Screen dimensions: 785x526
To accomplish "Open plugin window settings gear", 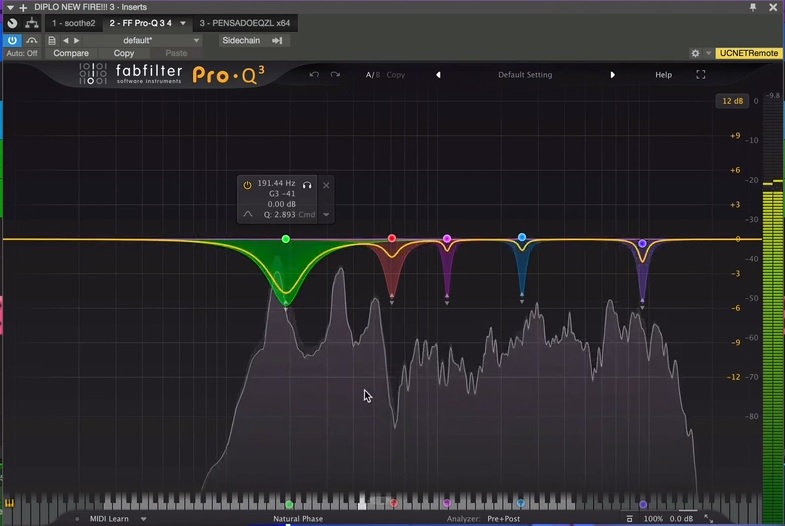I will (695, 53).
